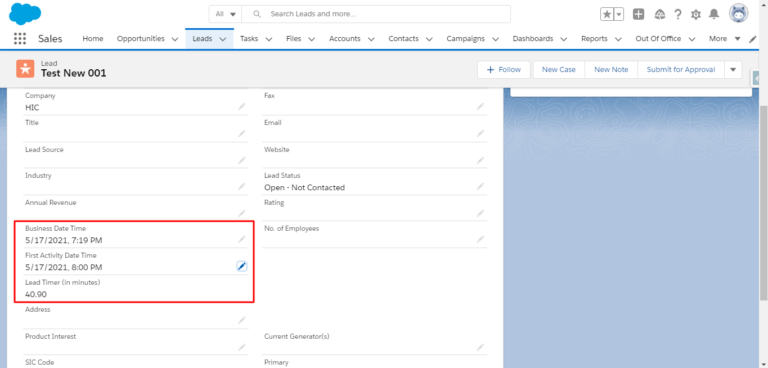Click the Search Leads and more field
The width and height of the screenshot is (768, 368).
376,14
